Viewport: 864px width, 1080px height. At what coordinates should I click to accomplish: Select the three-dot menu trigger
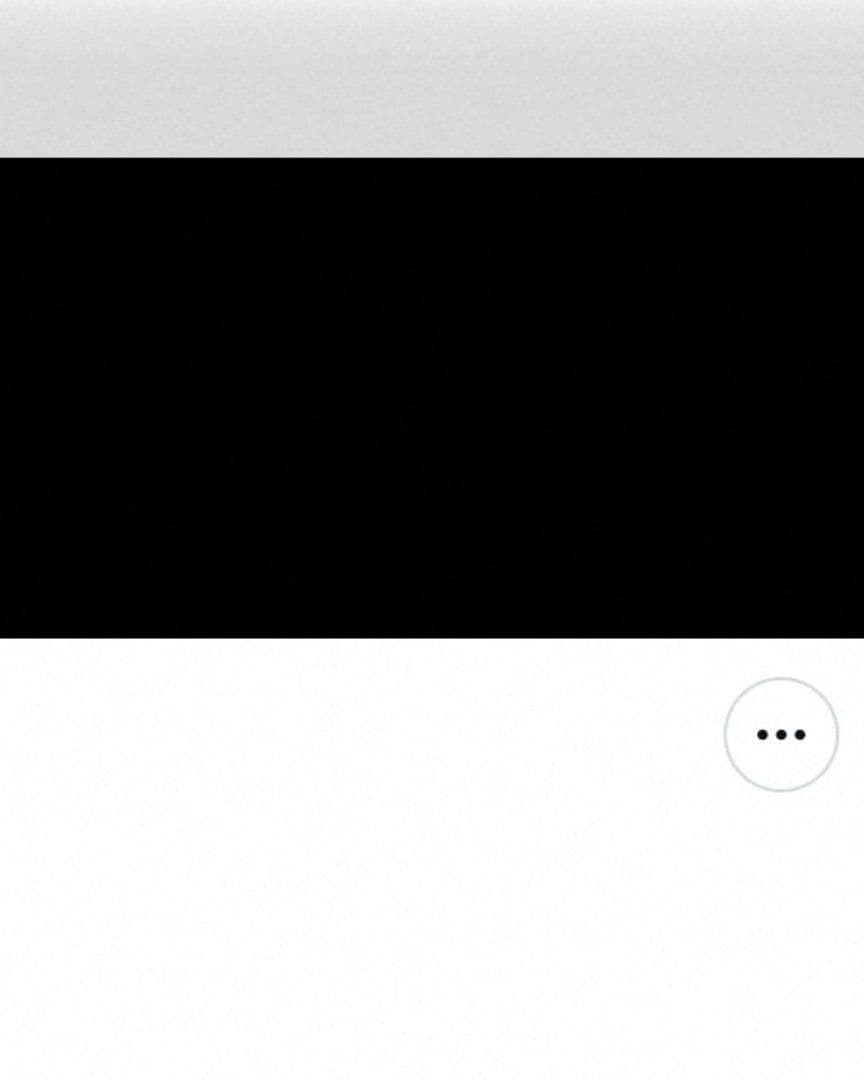[x=781, y=734]
